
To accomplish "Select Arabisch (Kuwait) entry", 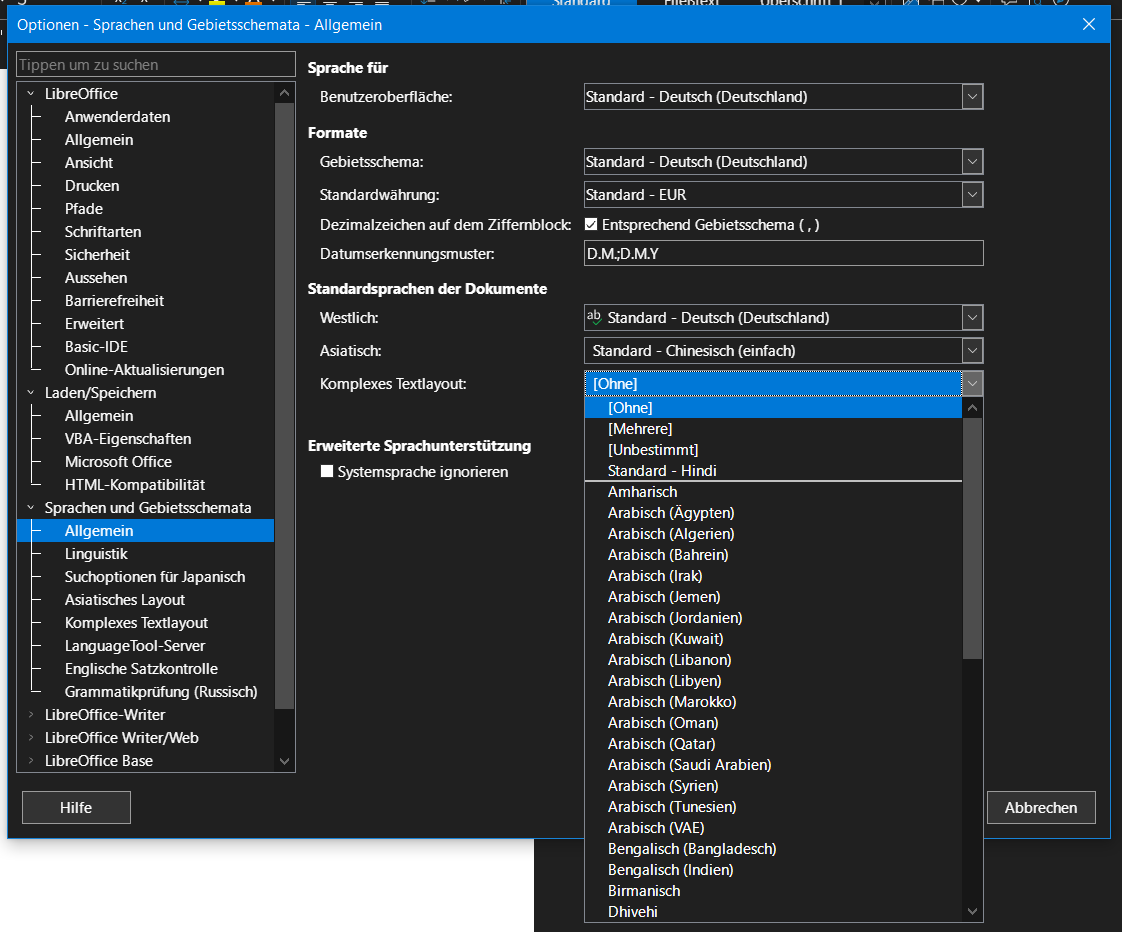I will tap(774, 639).
